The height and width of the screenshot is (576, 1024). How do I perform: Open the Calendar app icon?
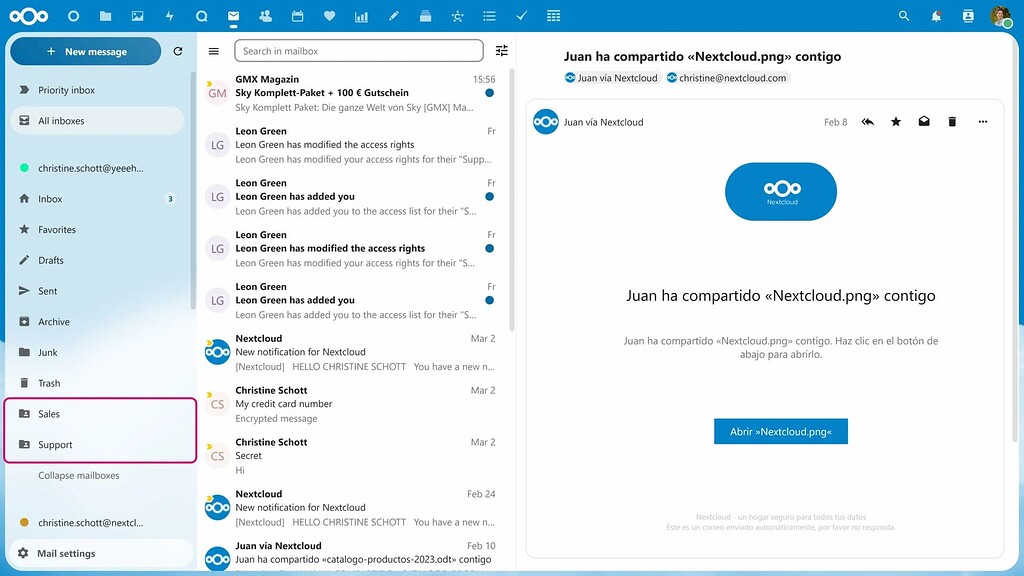tap(297, 15)
